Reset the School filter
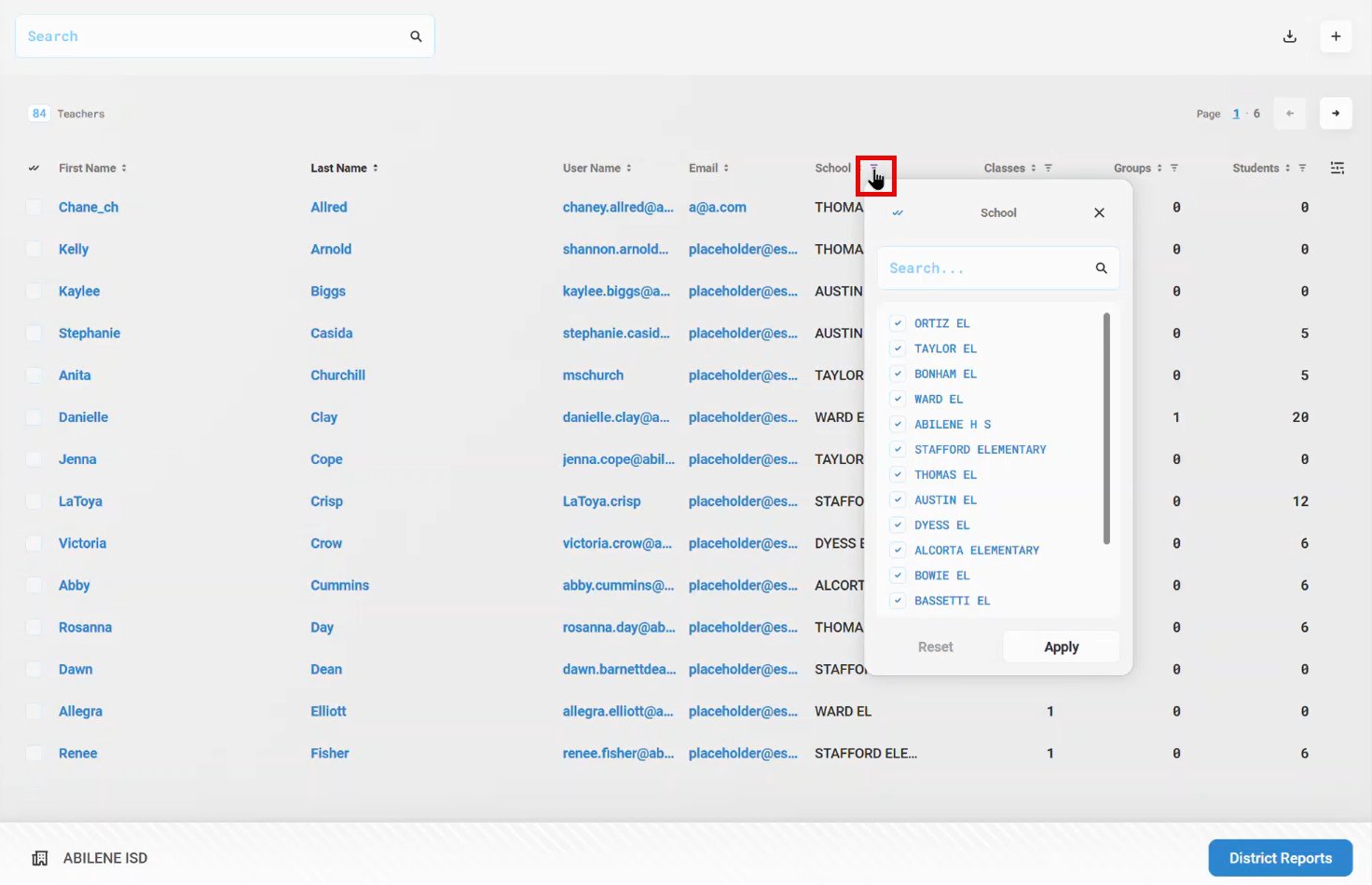The image size is (1372, 885). tap(936, 647)
